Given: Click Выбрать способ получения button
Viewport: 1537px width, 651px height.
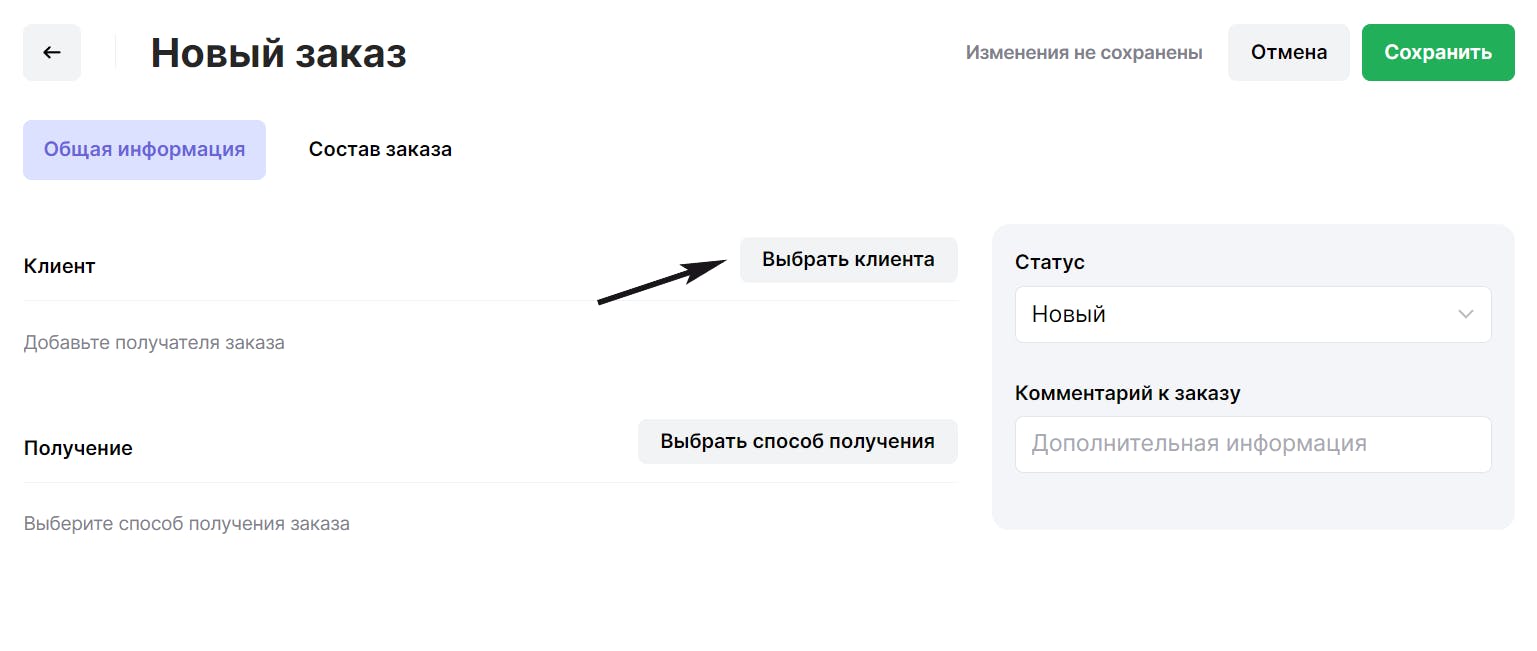Looking at the screenshot, I should (x=797, y=442).
